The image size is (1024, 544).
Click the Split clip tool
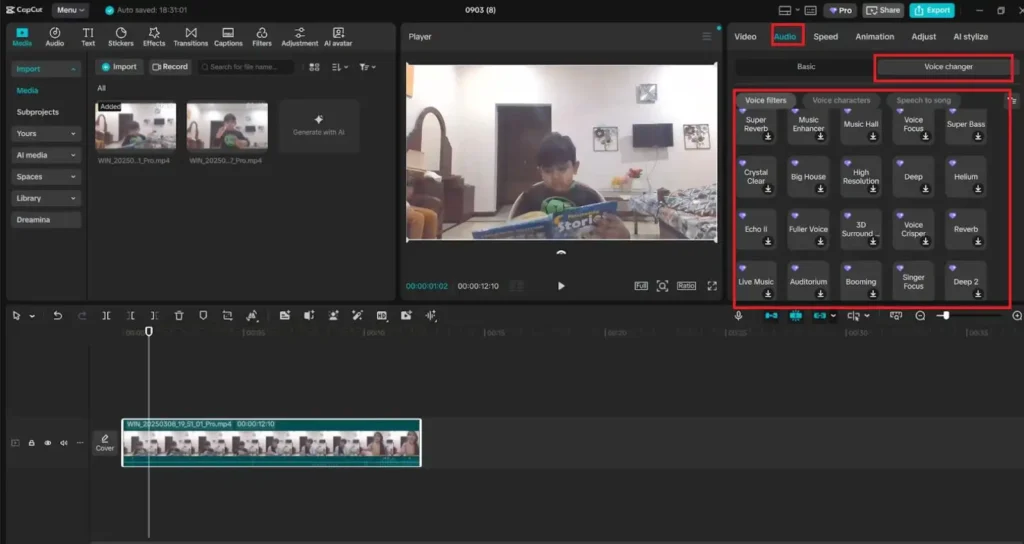coord(106,315)
